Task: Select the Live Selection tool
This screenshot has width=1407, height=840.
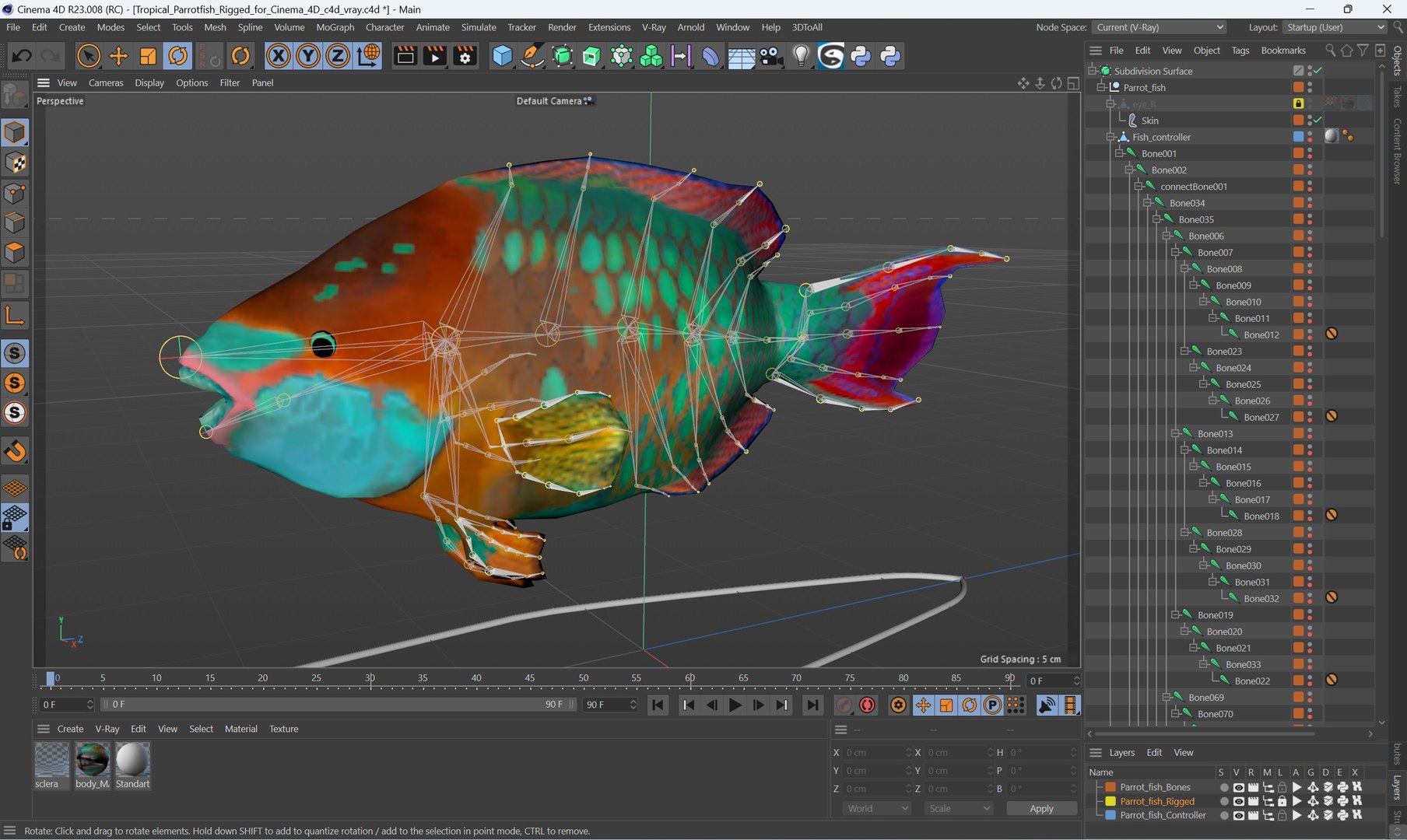Action: click(89, 56)
